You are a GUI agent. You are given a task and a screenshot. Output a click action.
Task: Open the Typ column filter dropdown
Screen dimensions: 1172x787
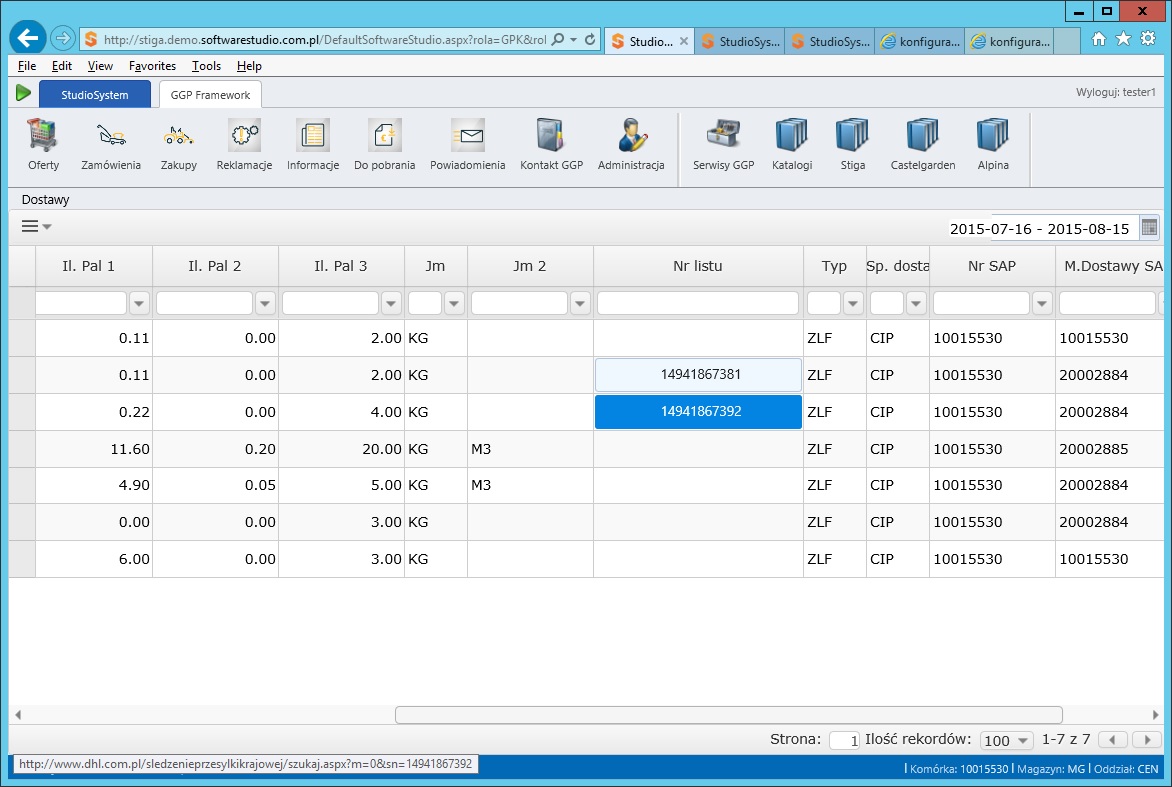click(853, 303)
